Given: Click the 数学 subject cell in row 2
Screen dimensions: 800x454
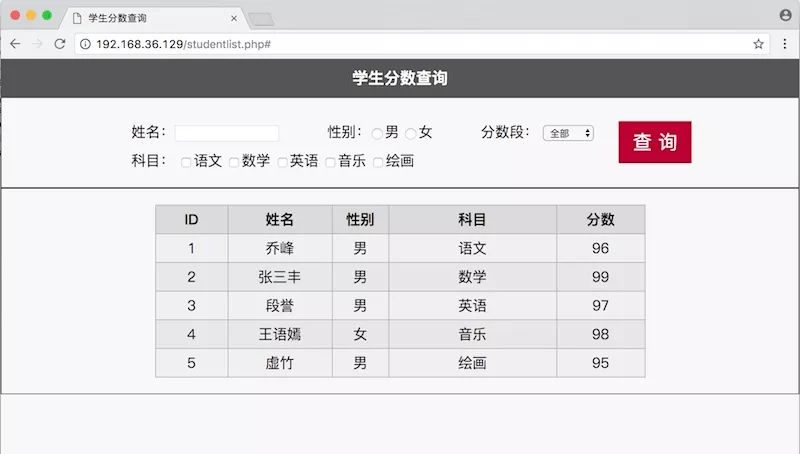Looking at the screenshot, I should [x=472, y=277].
